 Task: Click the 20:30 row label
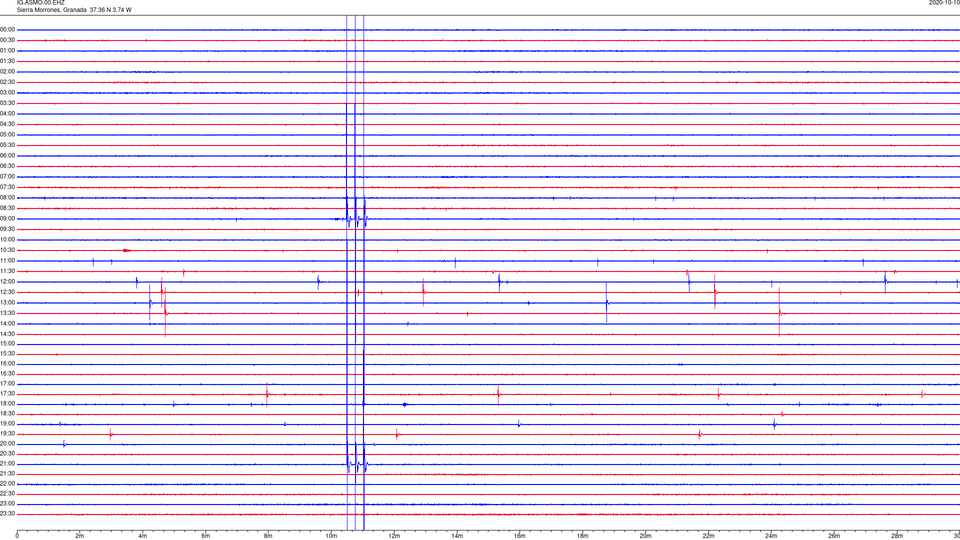point(8,454)
